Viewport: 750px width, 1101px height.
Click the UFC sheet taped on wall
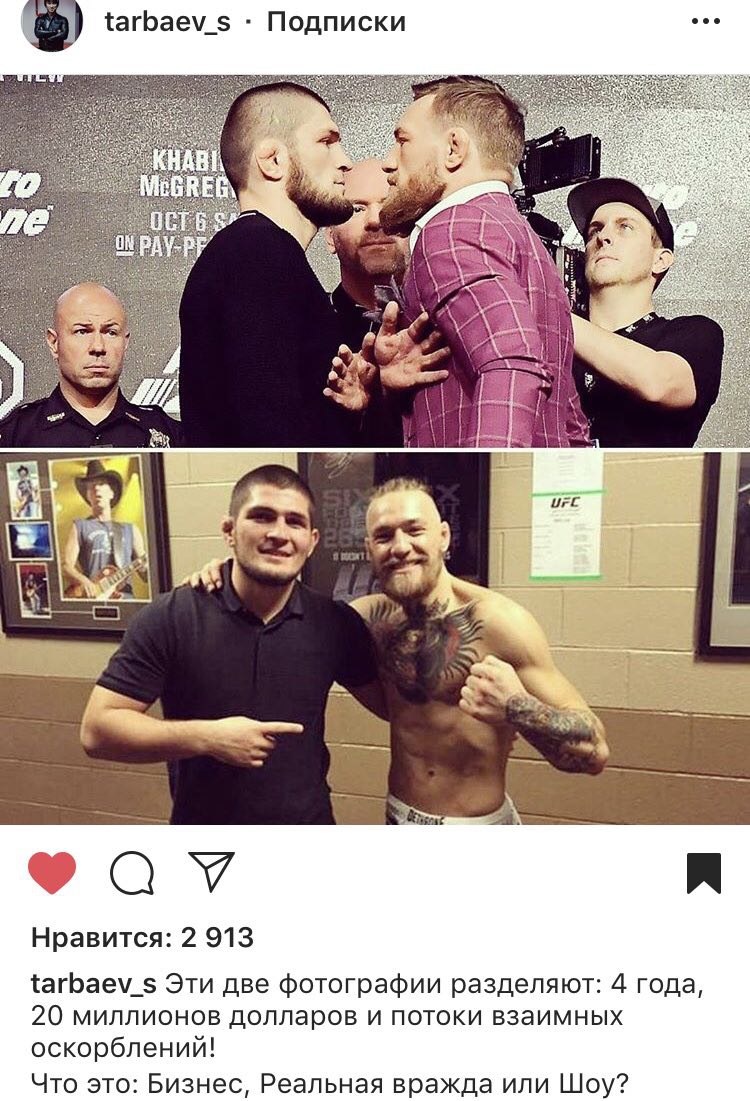(566, 517)
